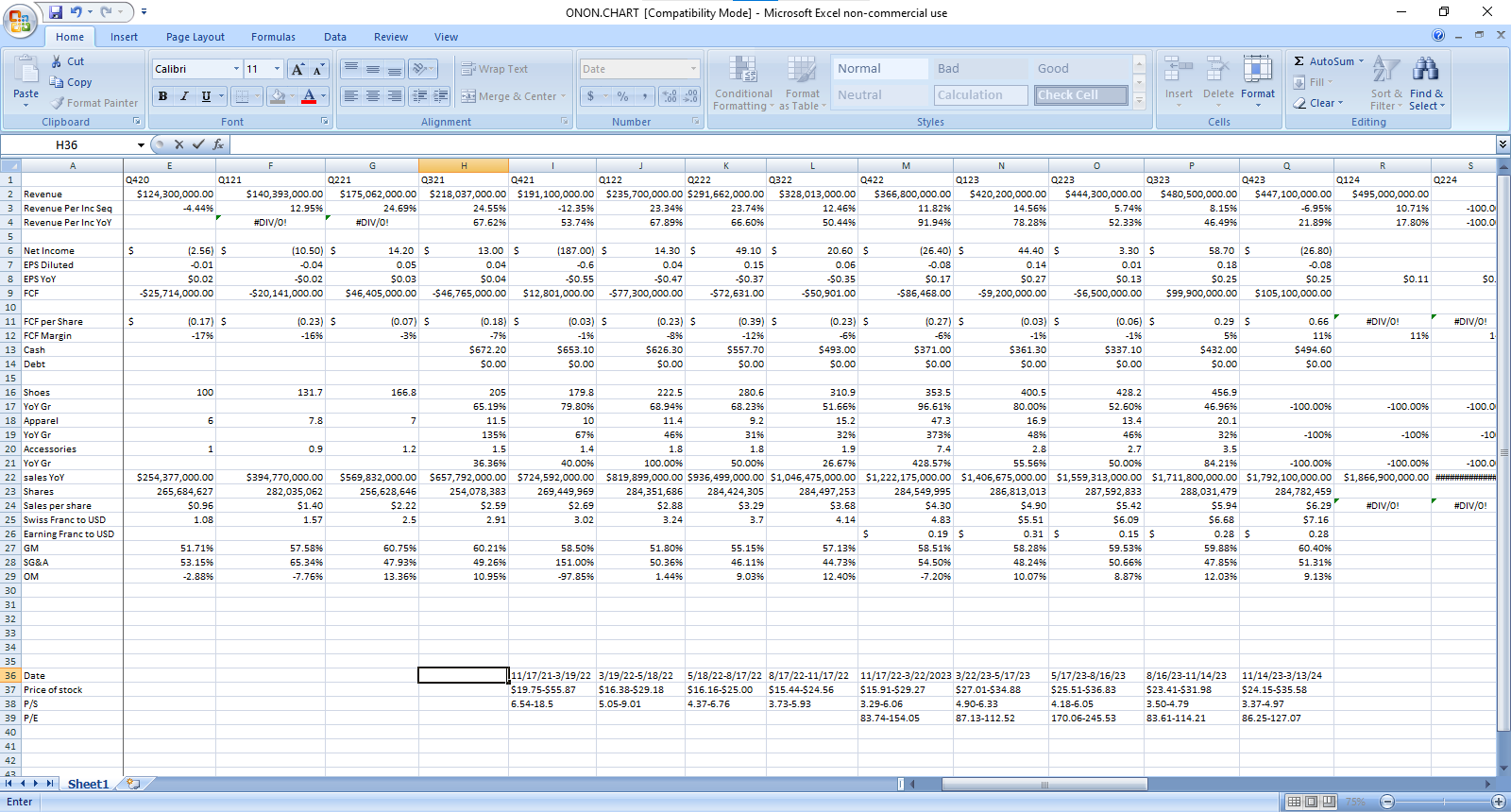The width and height of the screenshot is (1511, 812).
Task: Open the Page Layout tab
Action: [195, 37]
